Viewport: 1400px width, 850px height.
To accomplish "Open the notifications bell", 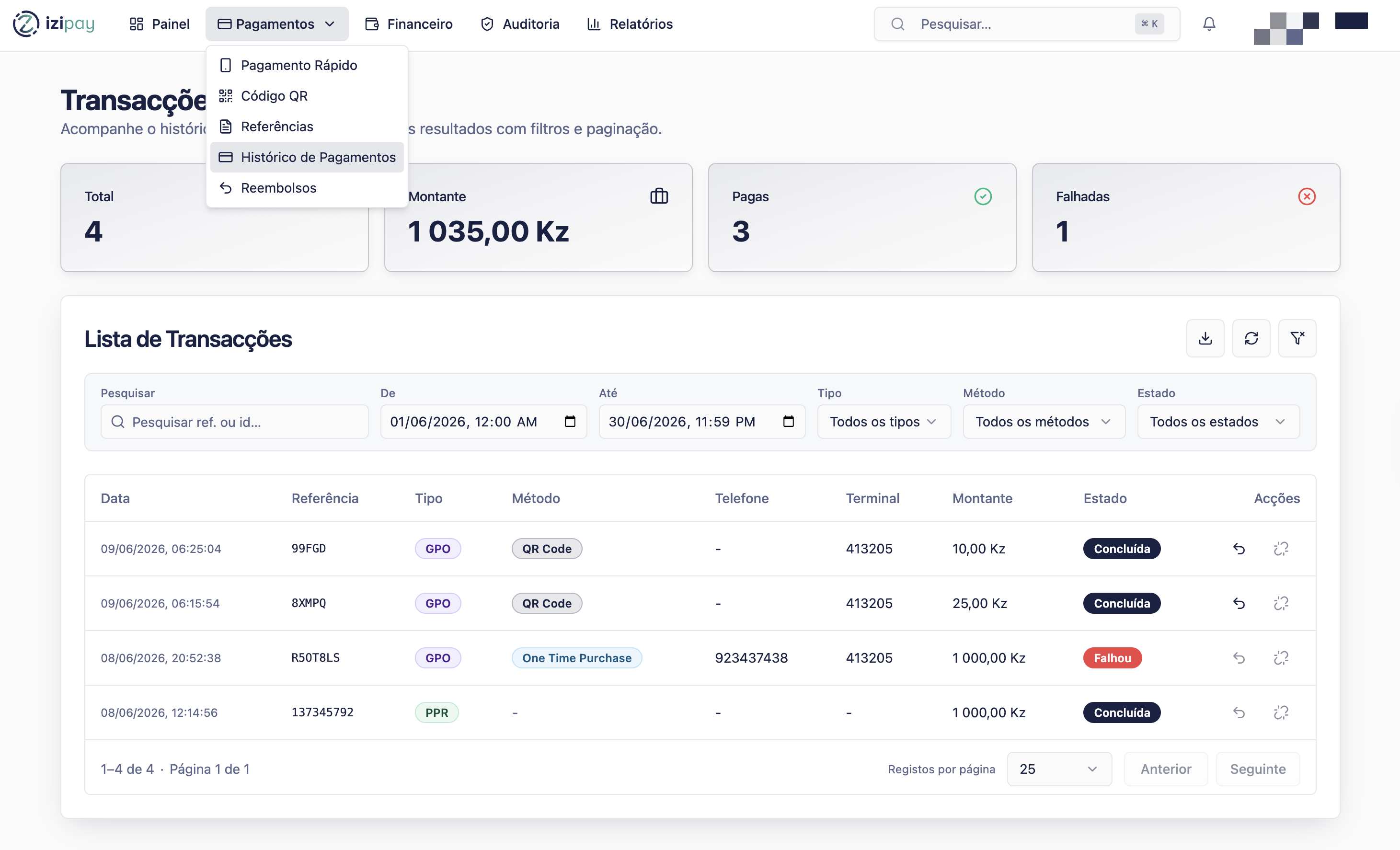I will pyautogui.click(x=1209, y=24).
